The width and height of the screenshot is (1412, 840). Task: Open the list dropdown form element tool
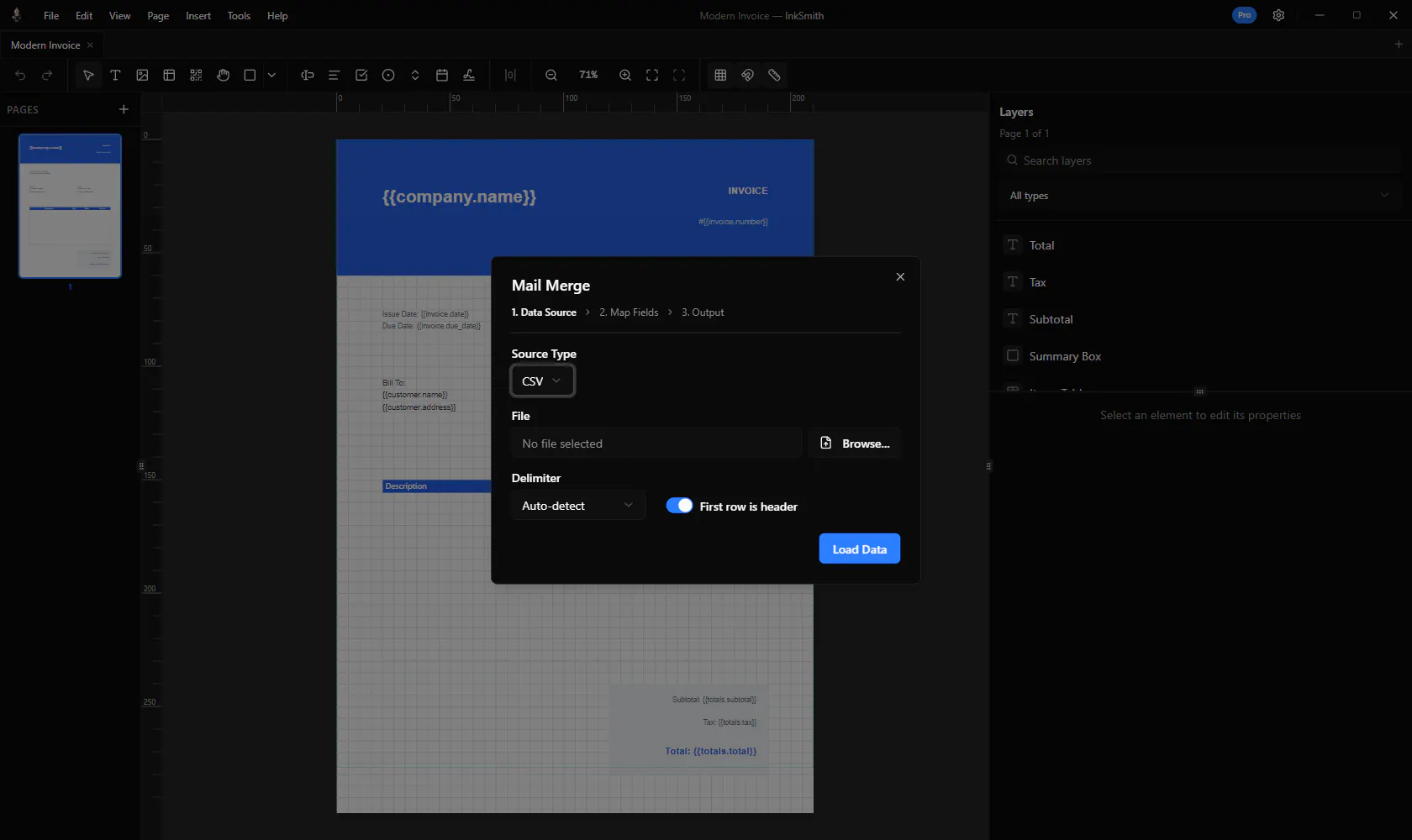click(415, 76)
